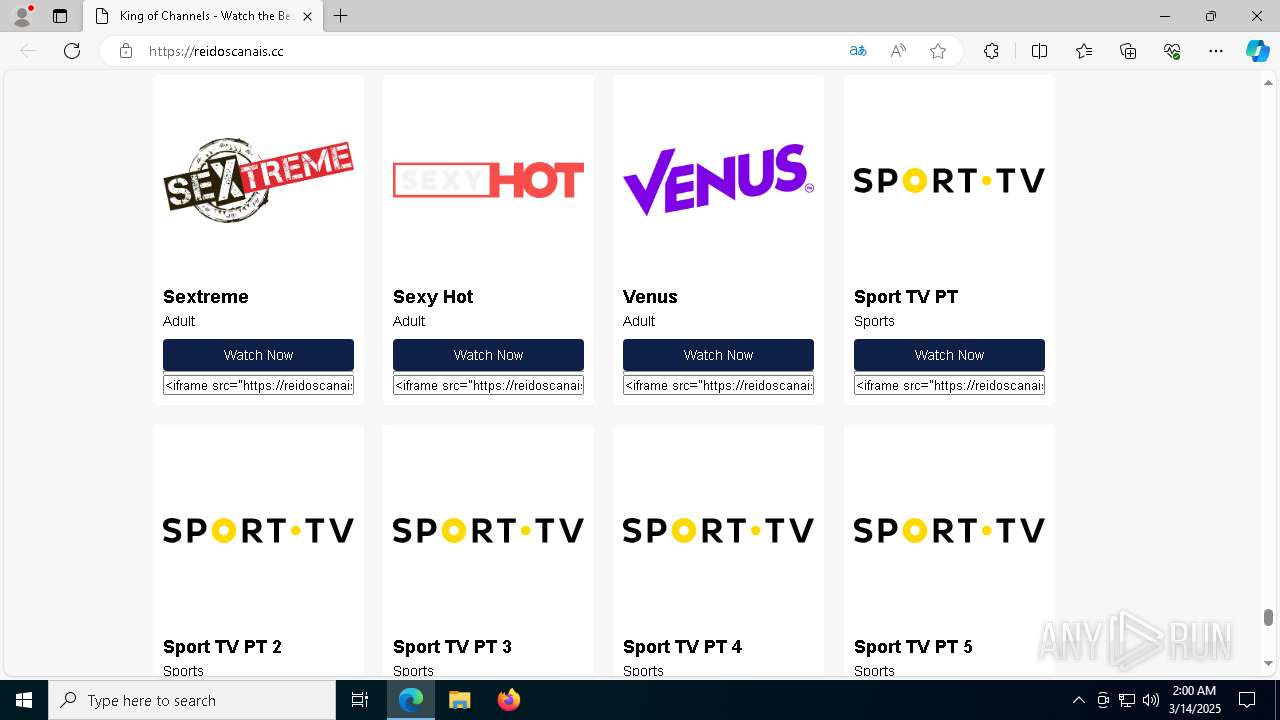Image resolution: width=1280 pixels, height=720 pixels.
Task: Add this page to favorites
Action: click(x=938, y=51)
